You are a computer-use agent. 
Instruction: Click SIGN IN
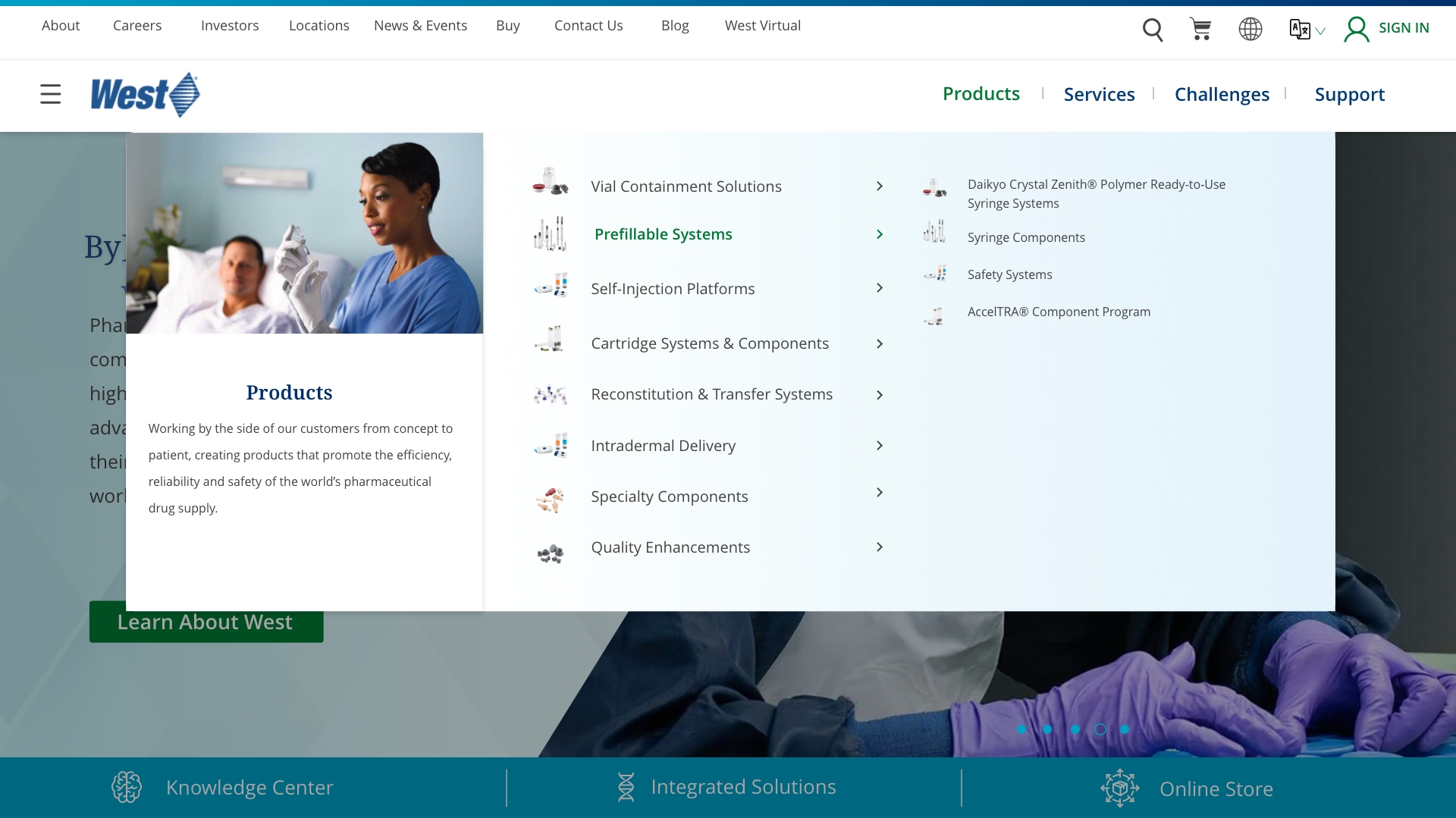coord(1403,28)
